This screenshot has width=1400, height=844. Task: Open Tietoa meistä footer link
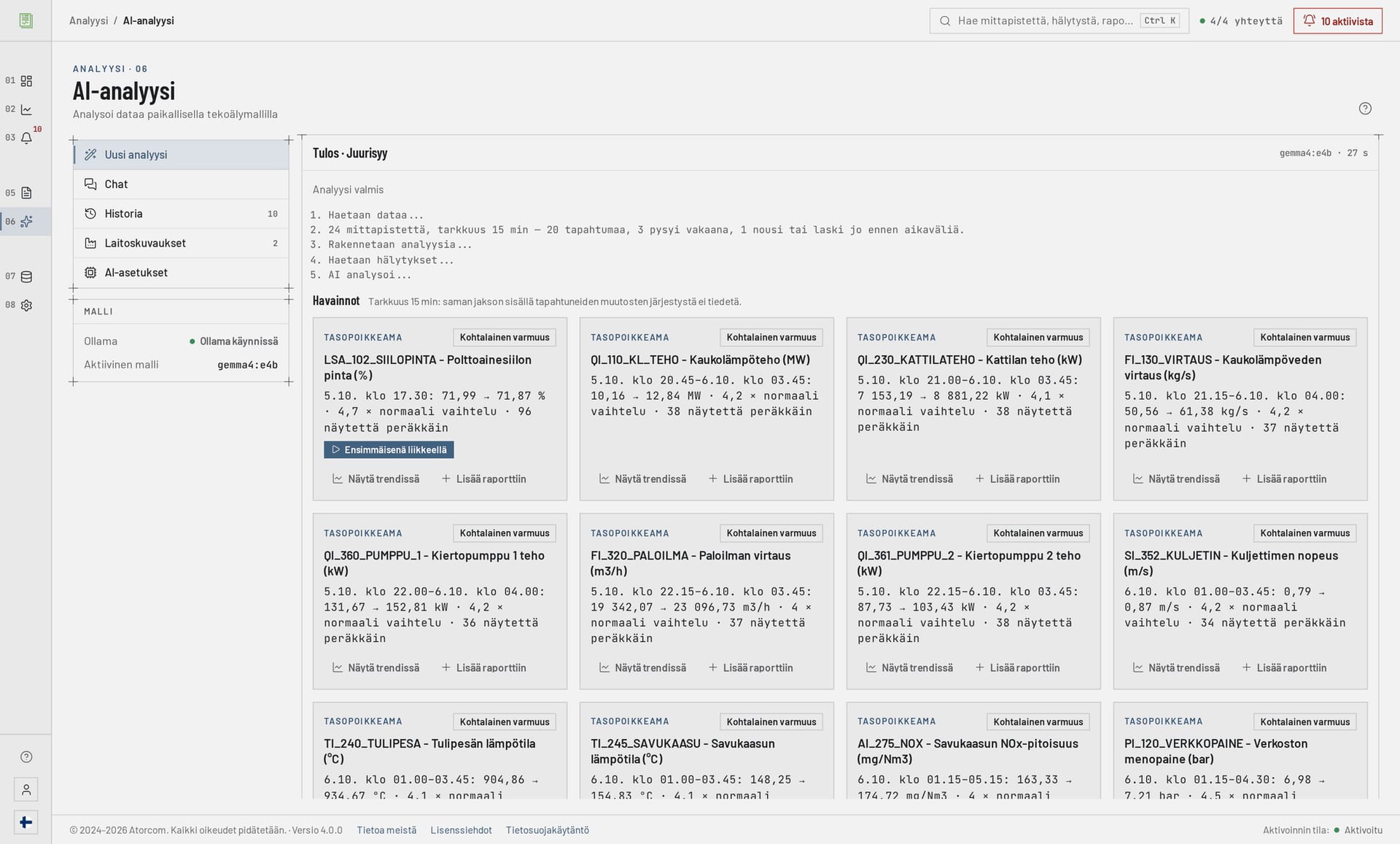coord(386,830)
